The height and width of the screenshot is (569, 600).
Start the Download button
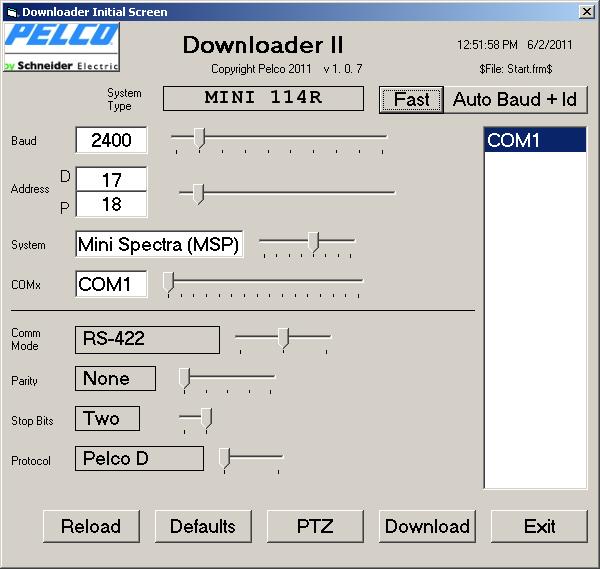coord(427,526)
